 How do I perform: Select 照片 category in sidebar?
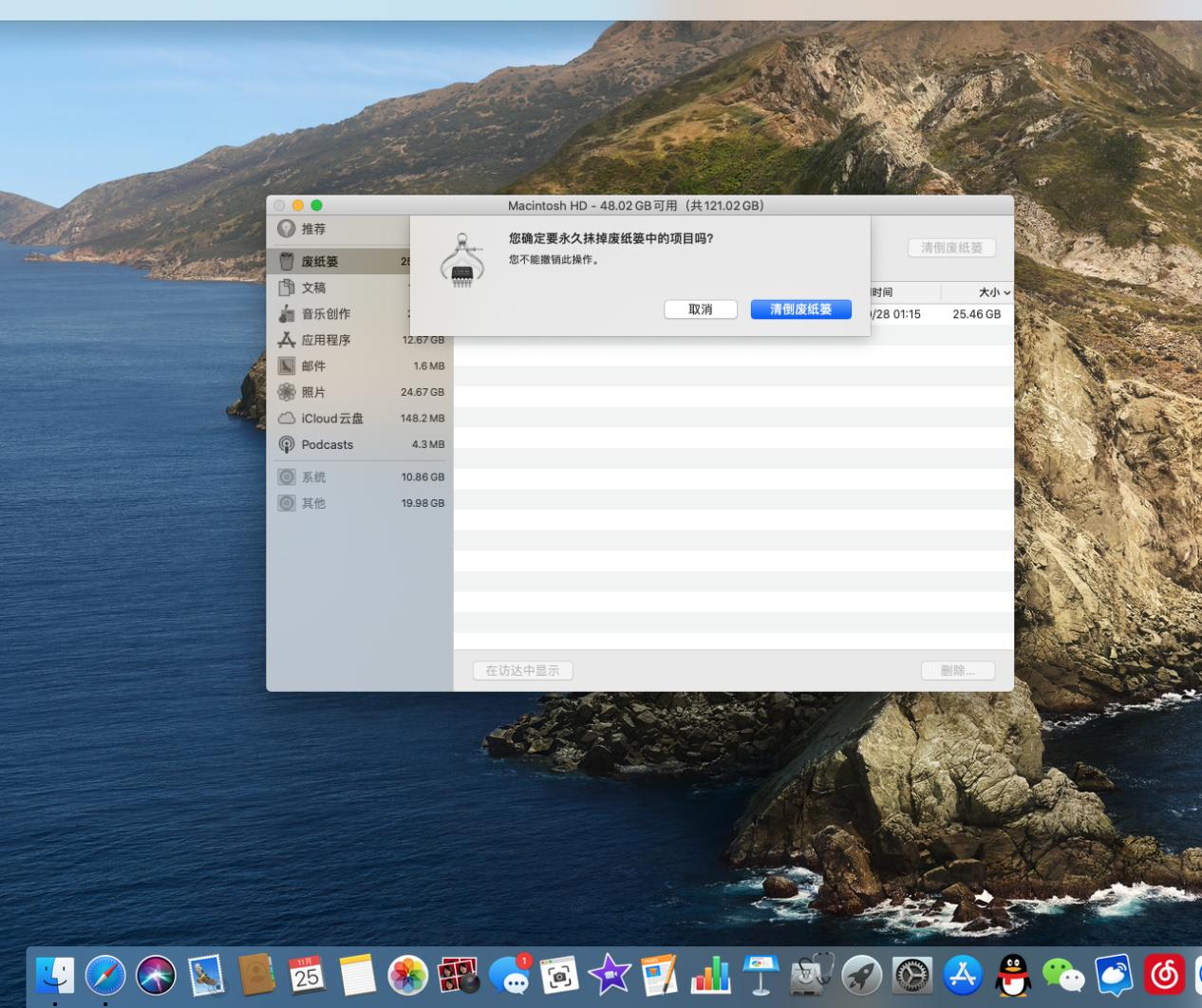(313, 392)
